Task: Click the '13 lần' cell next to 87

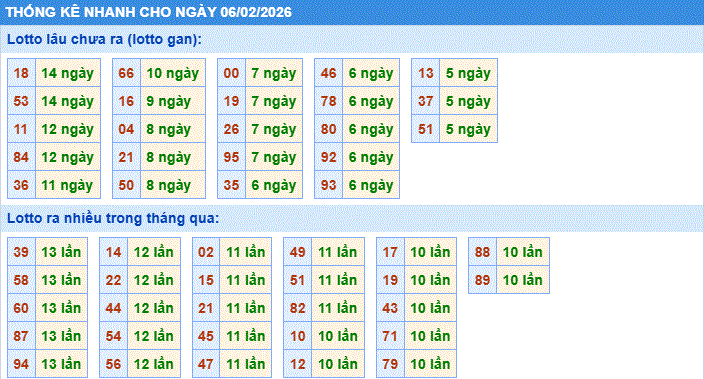Action: [x=62, y=335]
